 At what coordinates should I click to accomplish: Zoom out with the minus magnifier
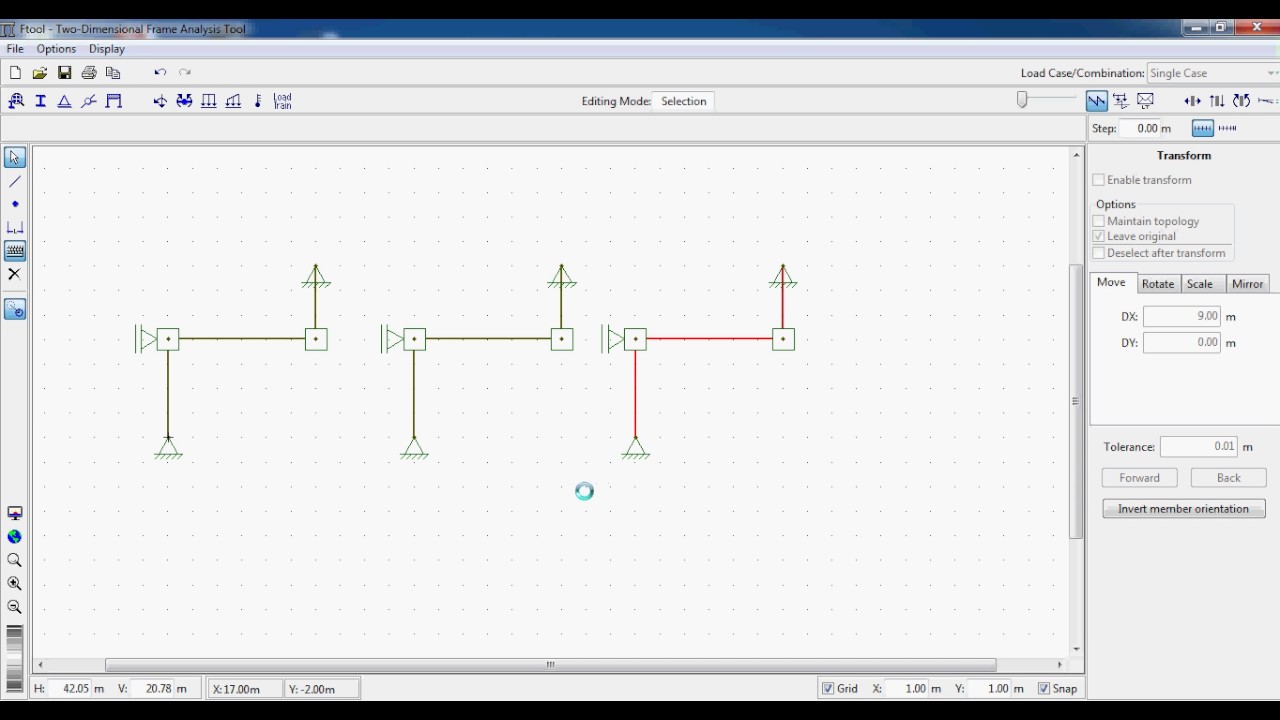point(15,607)
